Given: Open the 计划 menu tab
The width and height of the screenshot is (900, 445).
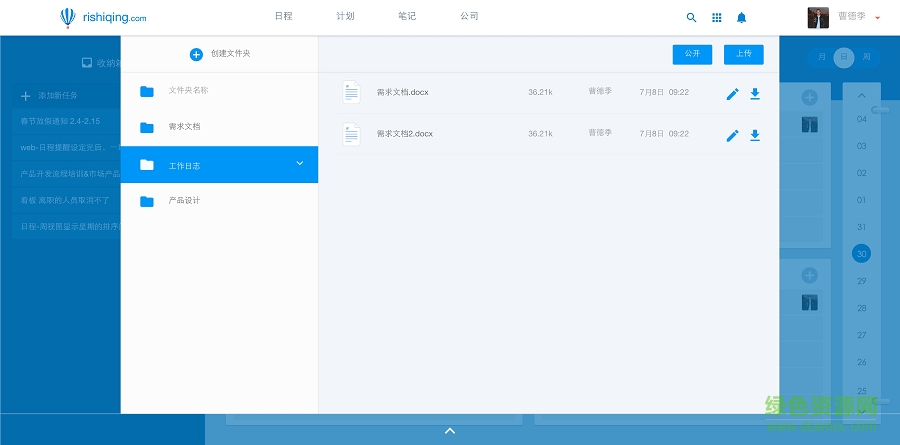Looking at the screenshot, I should (345, 17).
